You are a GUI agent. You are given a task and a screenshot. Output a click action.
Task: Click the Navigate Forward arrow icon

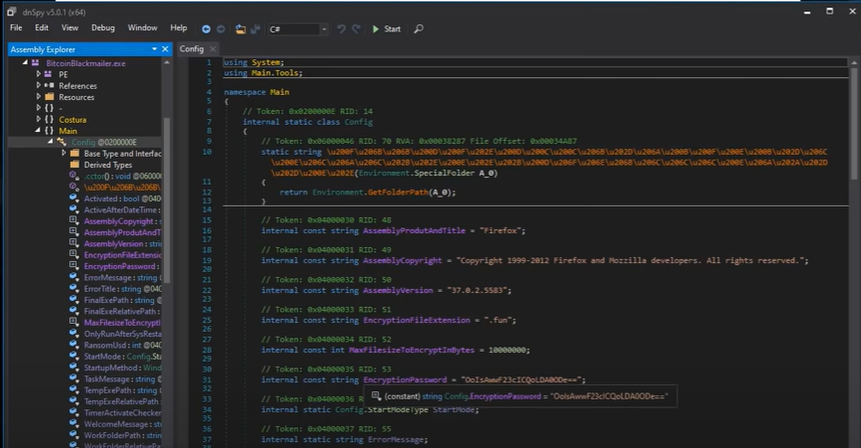tap(221, 29)
